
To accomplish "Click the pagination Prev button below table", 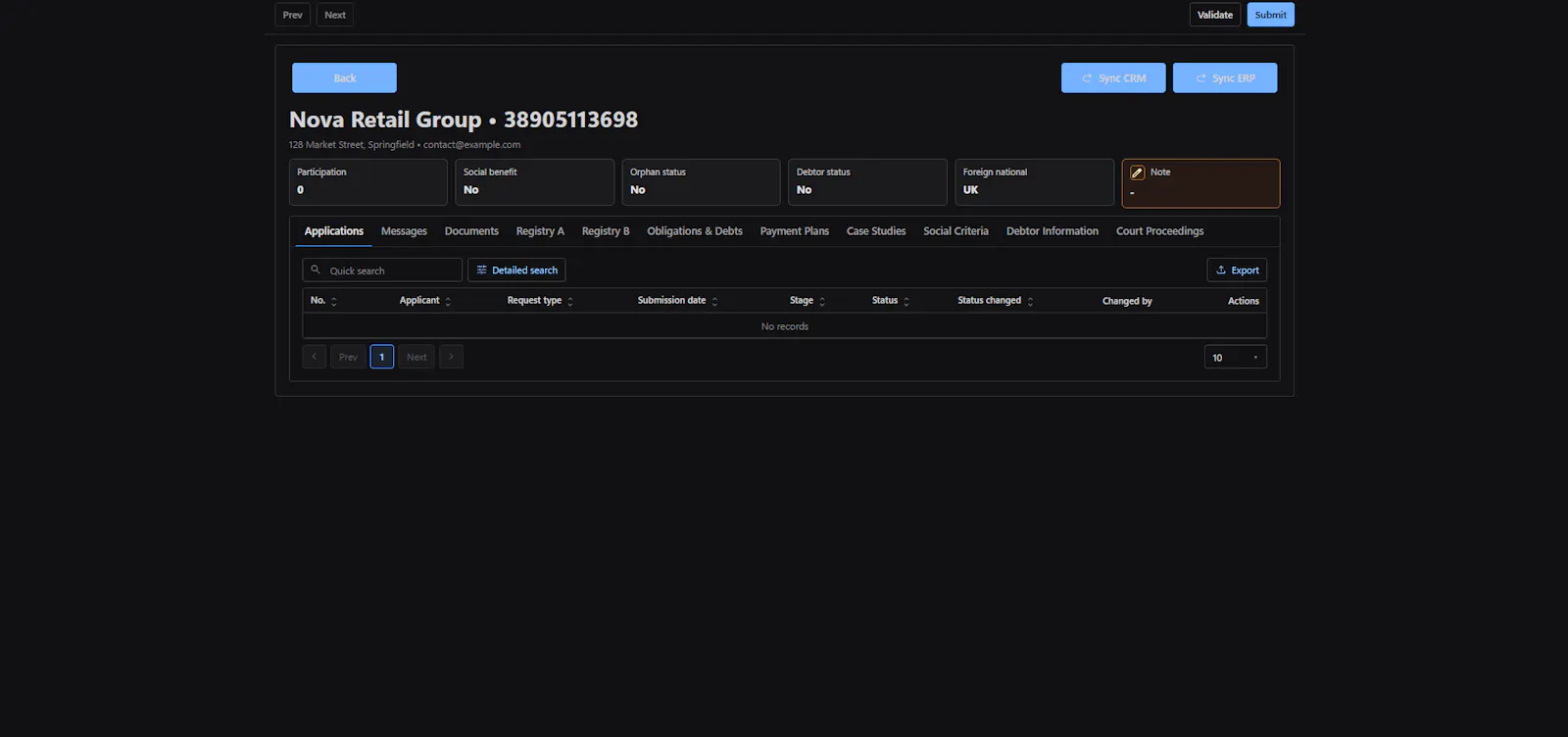I will pos(348,357).
